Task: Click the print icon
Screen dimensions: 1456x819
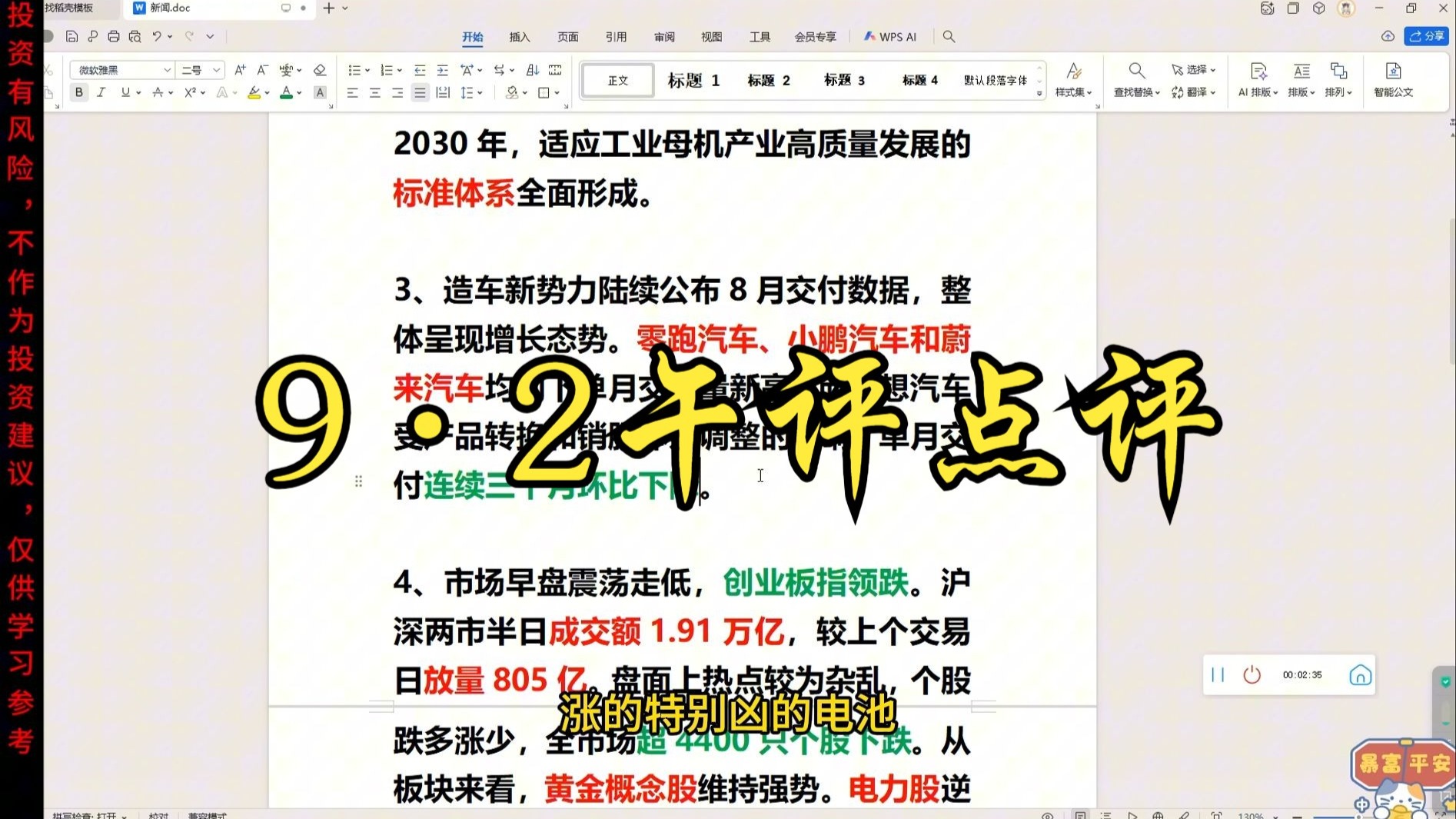Action: coord(114,36)
